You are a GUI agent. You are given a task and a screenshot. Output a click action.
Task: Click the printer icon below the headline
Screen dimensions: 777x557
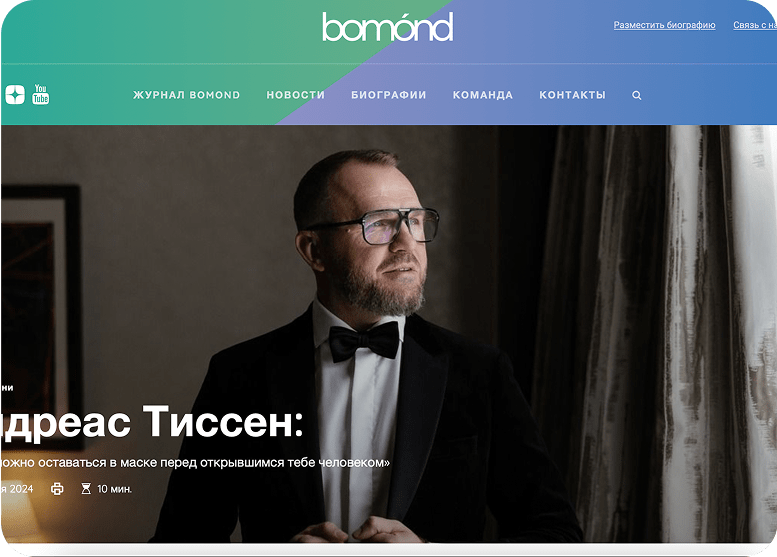coord(57,489)
